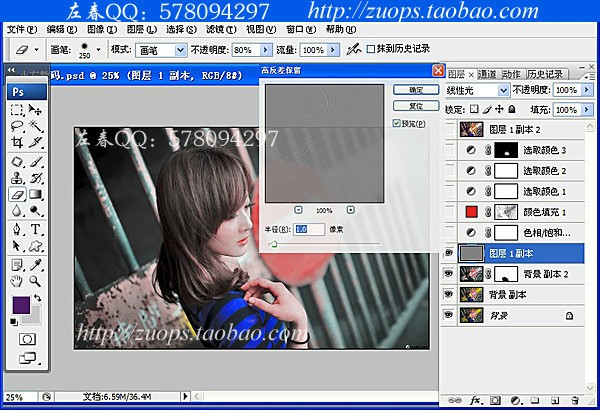Viewport: 600px width, 410px height.
Task: Hide the 图层 1 副本 layer
Action: pos(449,253)
